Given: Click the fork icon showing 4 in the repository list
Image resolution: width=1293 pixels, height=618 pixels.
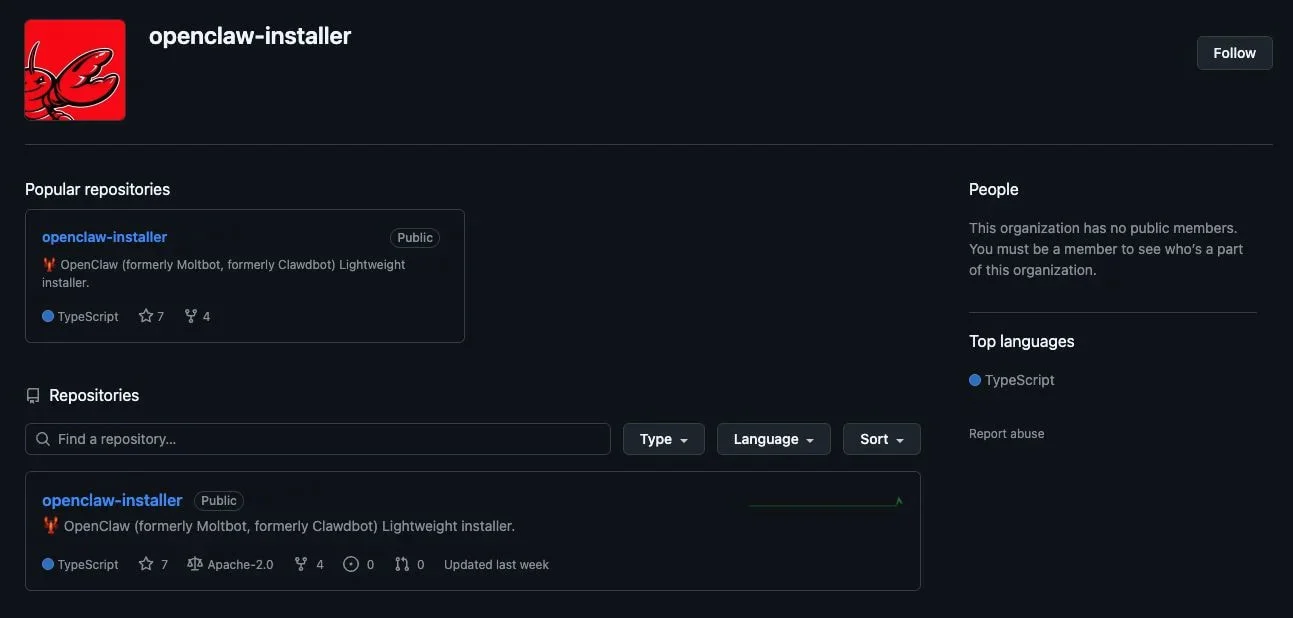Looking at the screenshot, I should [300, 563].
